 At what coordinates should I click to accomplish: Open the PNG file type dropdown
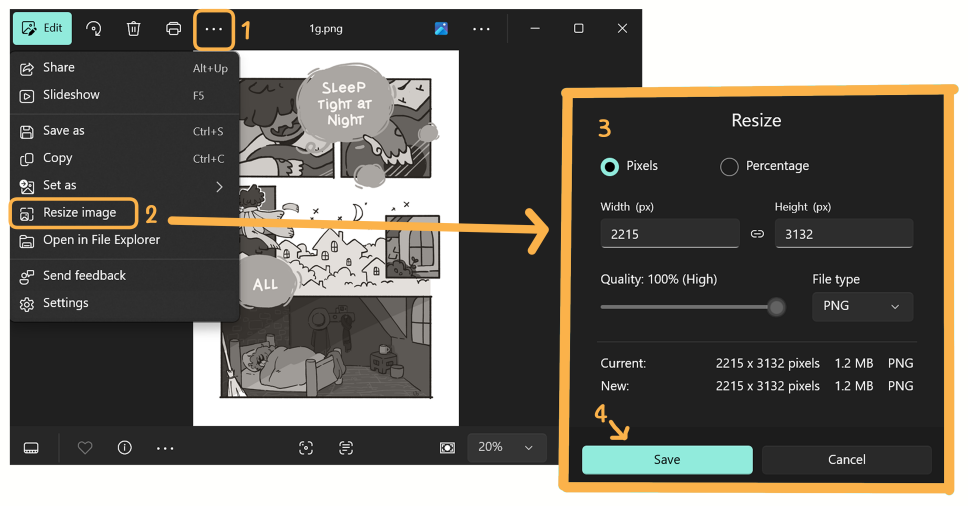[x=862, y=306]
